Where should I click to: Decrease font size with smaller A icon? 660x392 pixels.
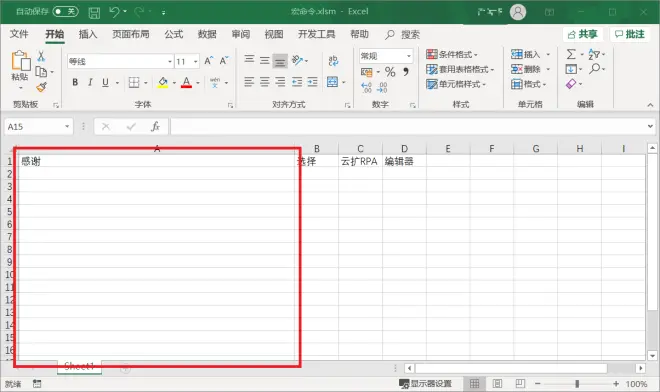[224, 61]
